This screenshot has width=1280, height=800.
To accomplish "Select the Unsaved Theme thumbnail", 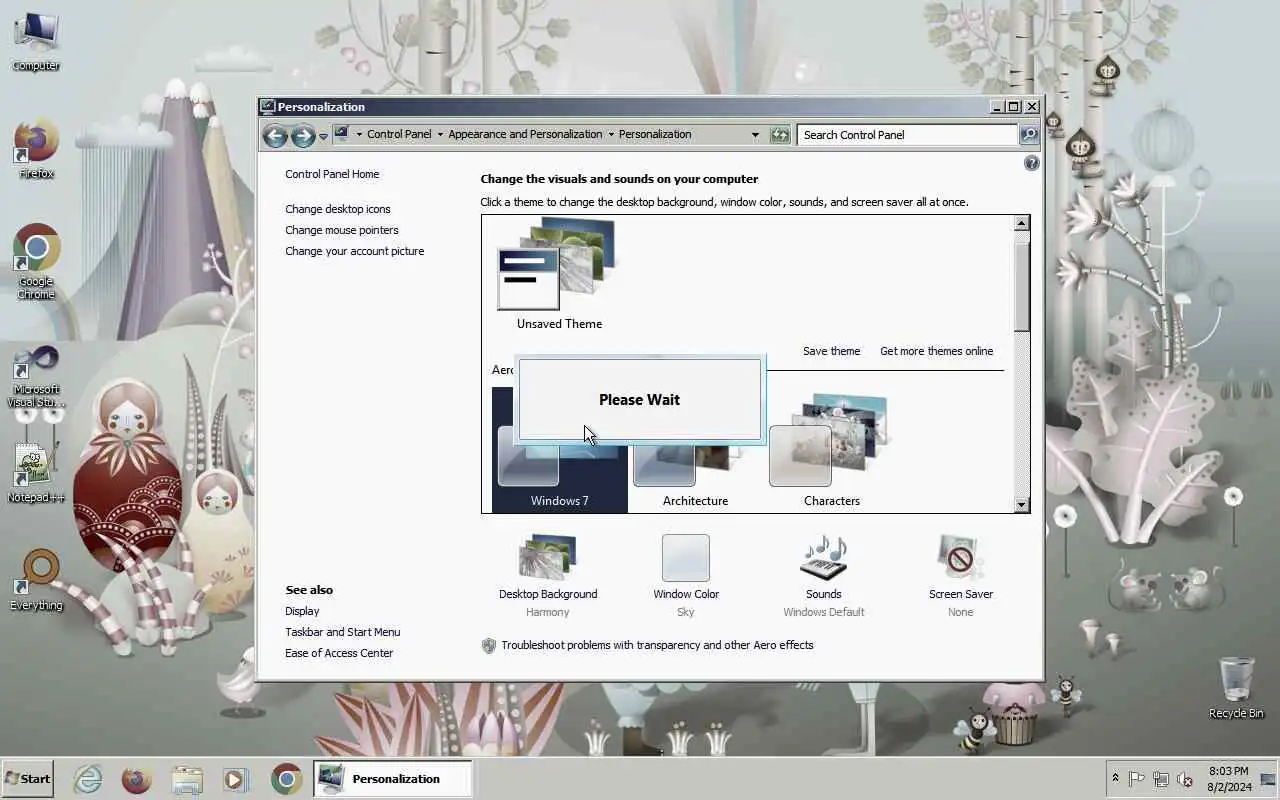I will [558, 275].
